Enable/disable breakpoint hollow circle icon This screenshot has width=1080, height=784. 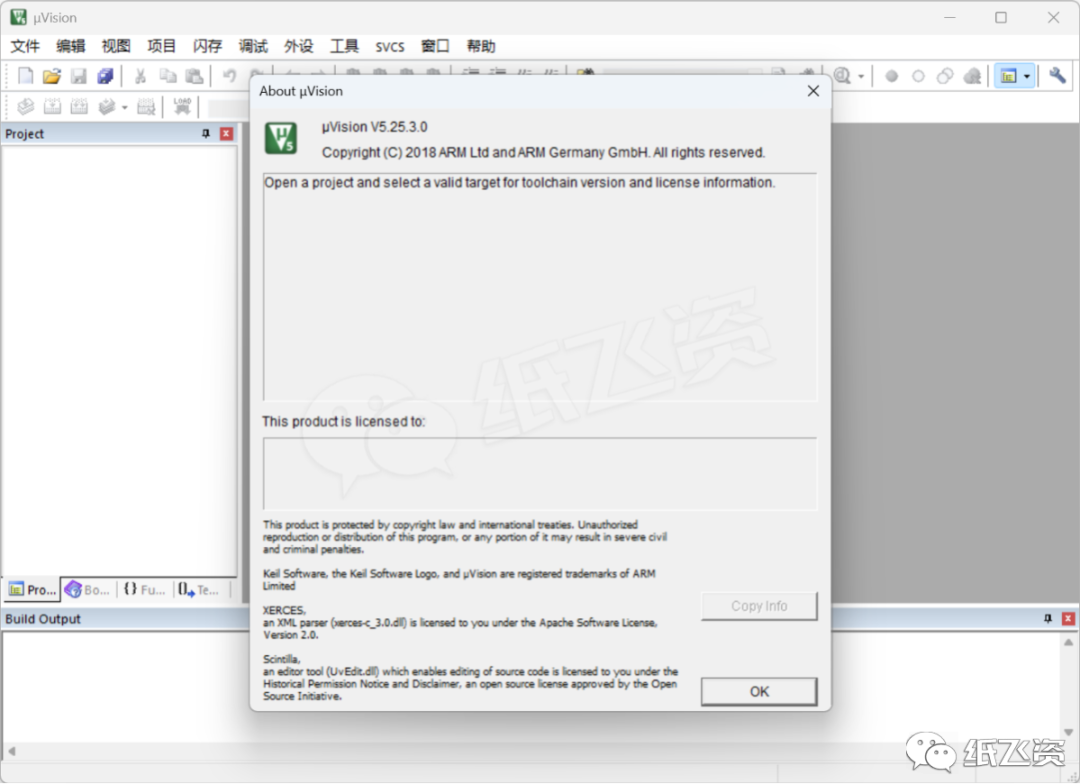[918, 76]
